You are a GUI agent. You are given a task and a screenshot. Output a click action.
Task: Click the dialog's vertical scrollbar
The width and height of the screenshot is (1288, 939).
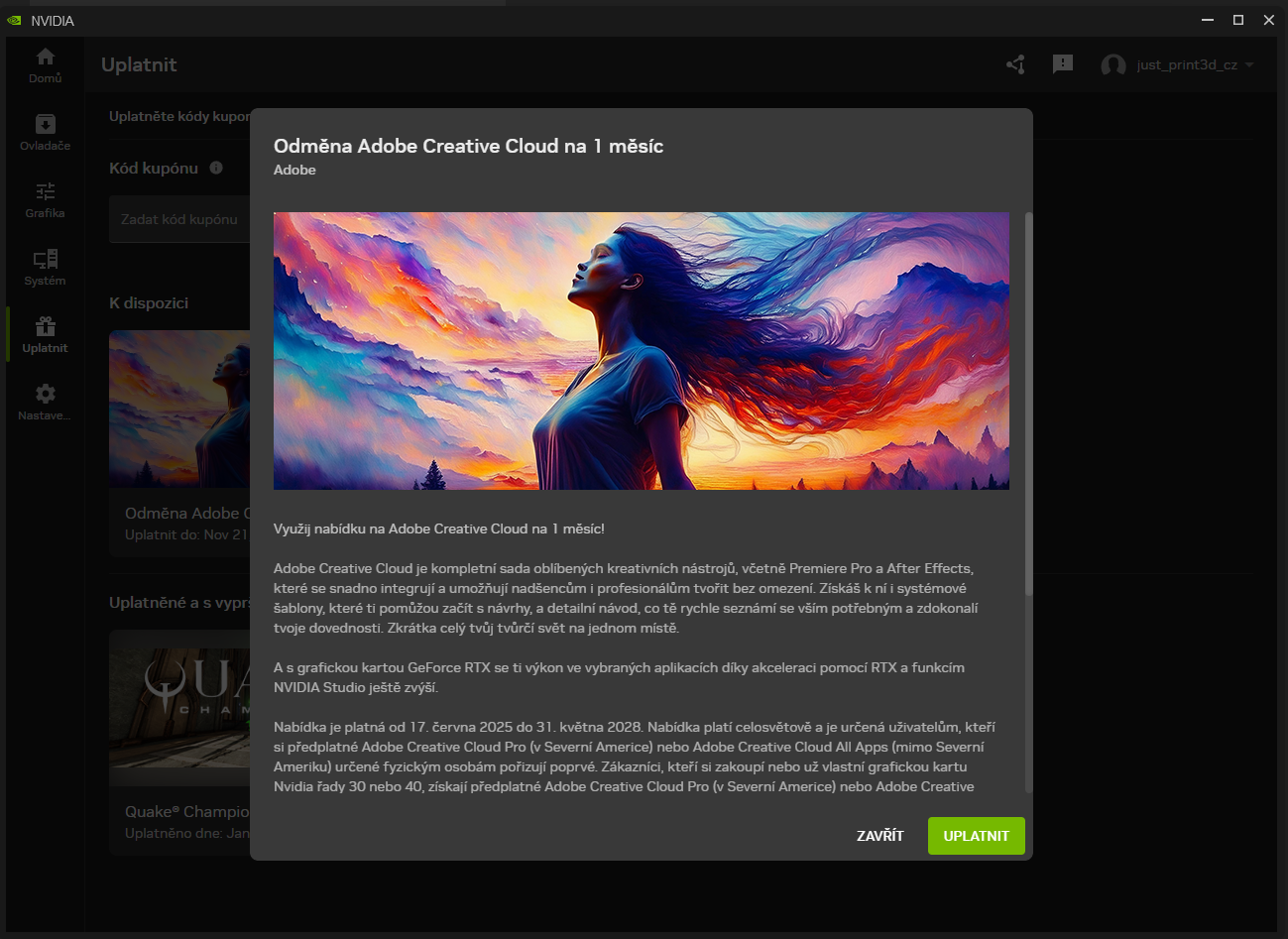tap(1028, 404)
